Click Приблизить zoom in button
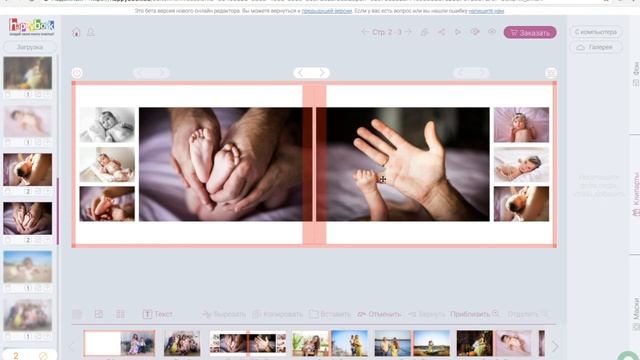The width and height of the screenshot is (640, 360). click(x=475, y=314)
